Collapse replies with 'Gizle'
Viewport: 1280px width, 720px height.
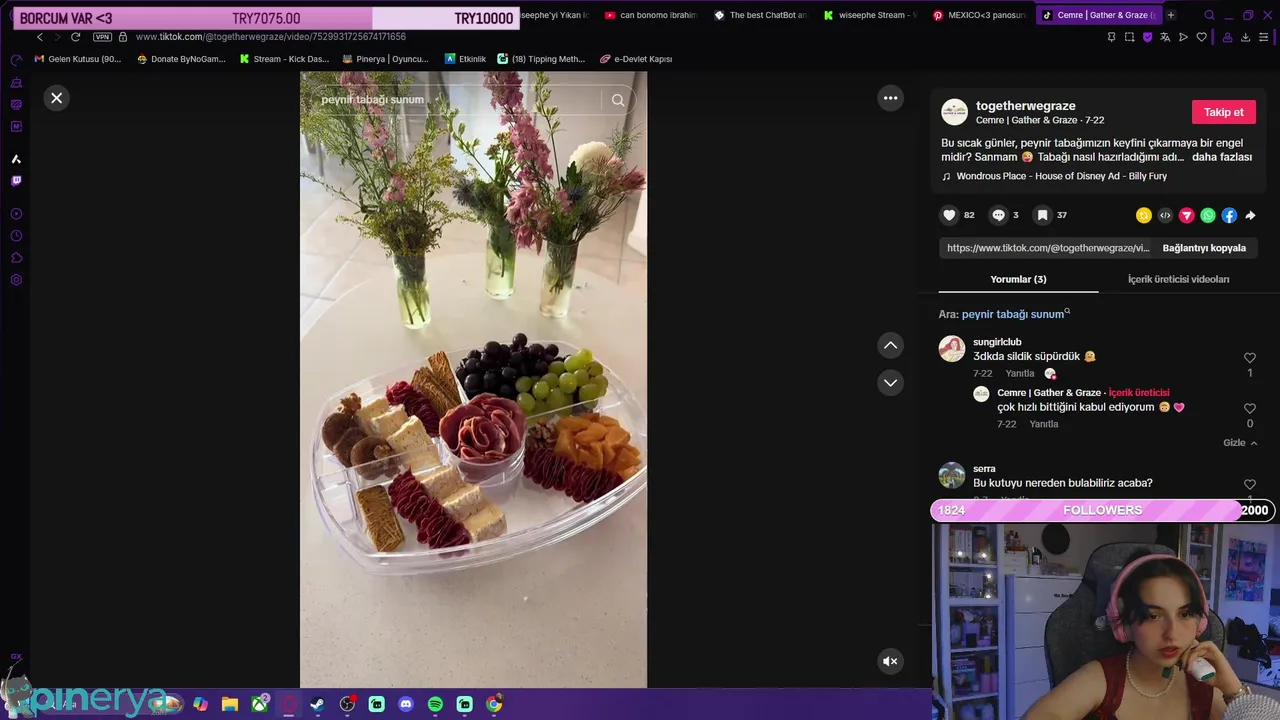[1239, 443]
